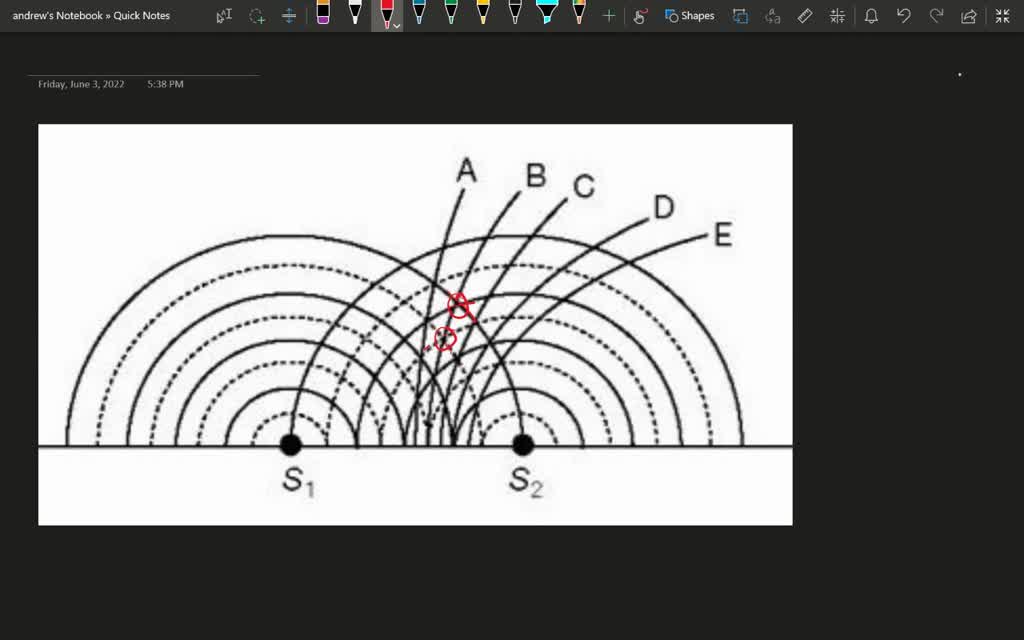Select the blue pen
1024x640 pixels.
[419, 12]
